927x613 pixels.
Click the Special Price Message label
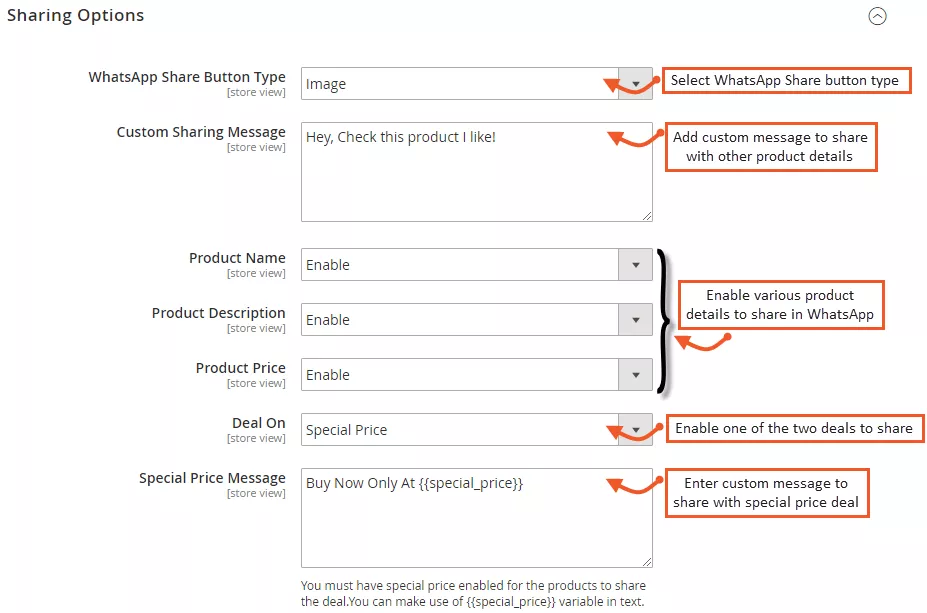pos(212,478)
